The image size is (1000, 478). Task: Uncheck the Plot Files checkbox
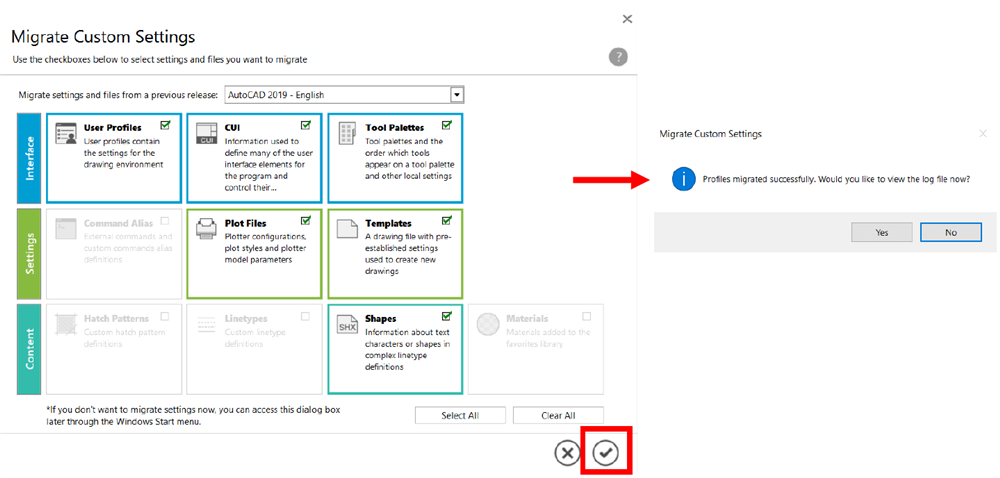point(305,221)
